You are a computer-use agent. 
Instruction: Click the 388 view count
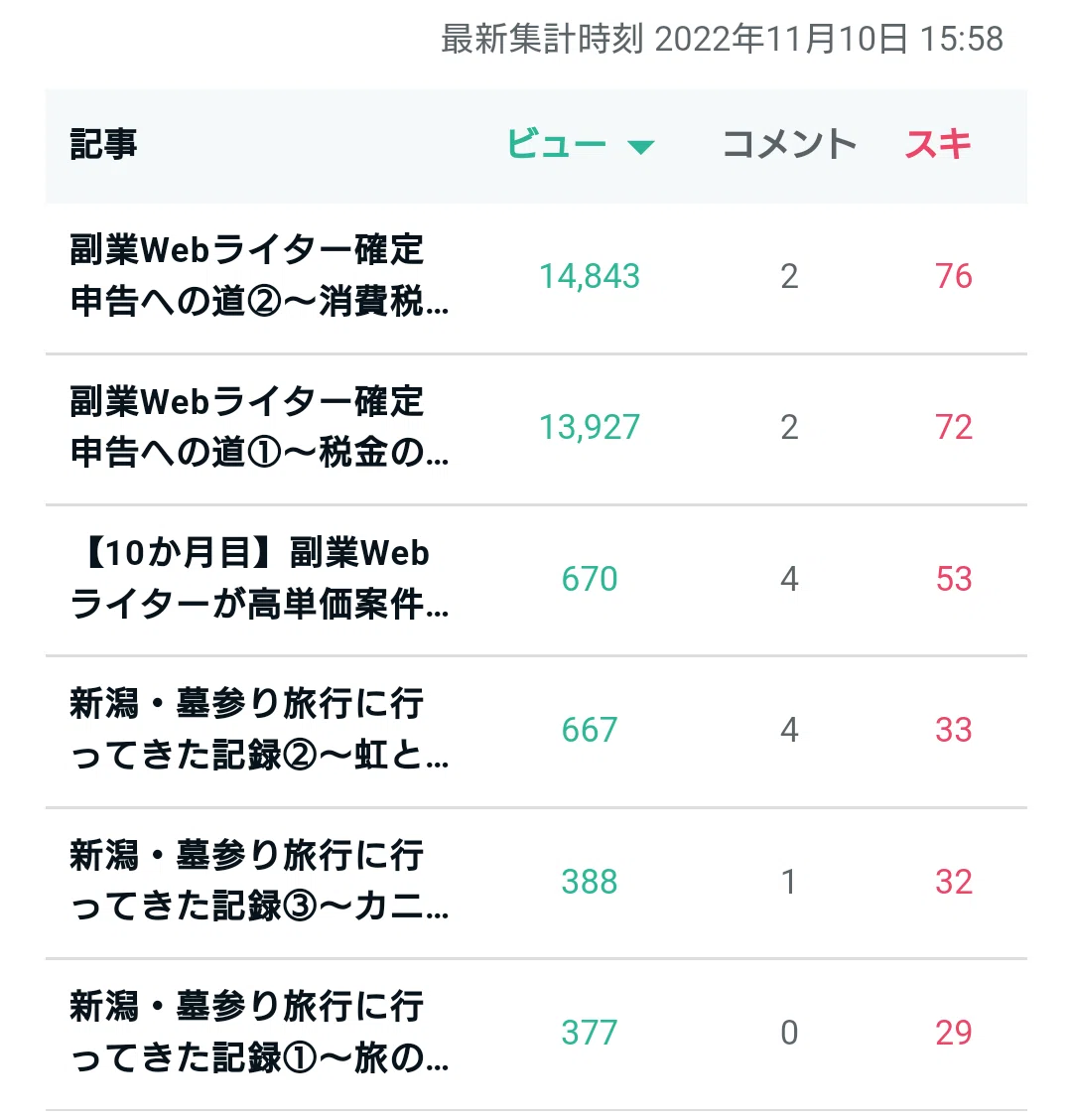[x=590, y=882]
